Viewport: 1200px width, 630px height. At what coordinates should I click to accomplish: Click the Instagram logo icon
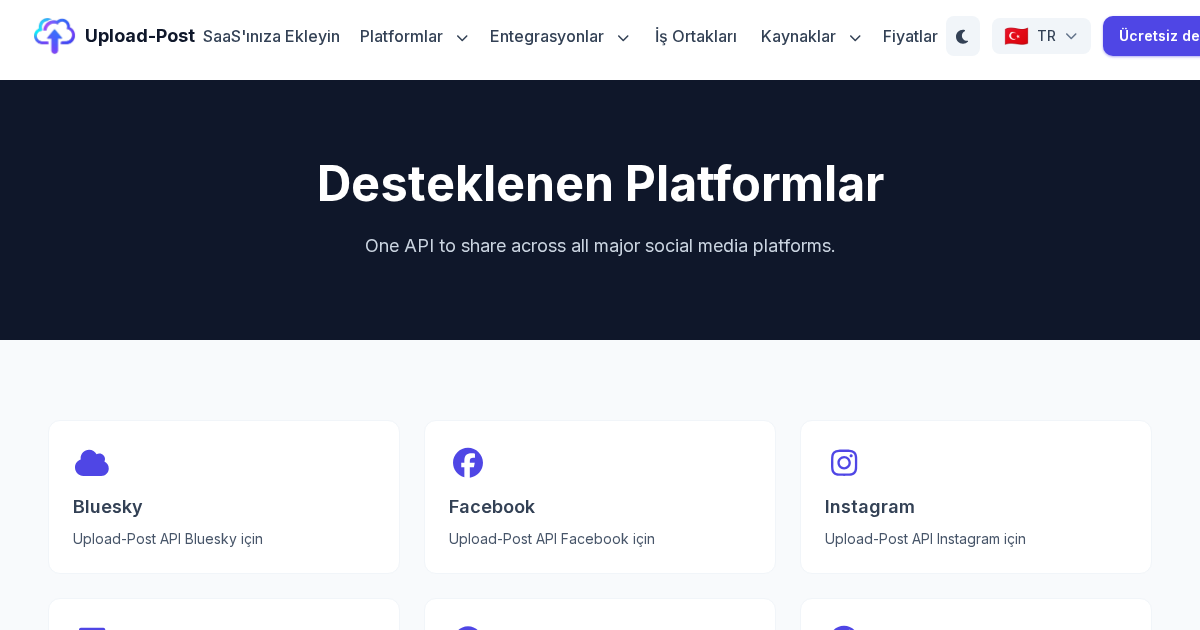coord(844,463)
